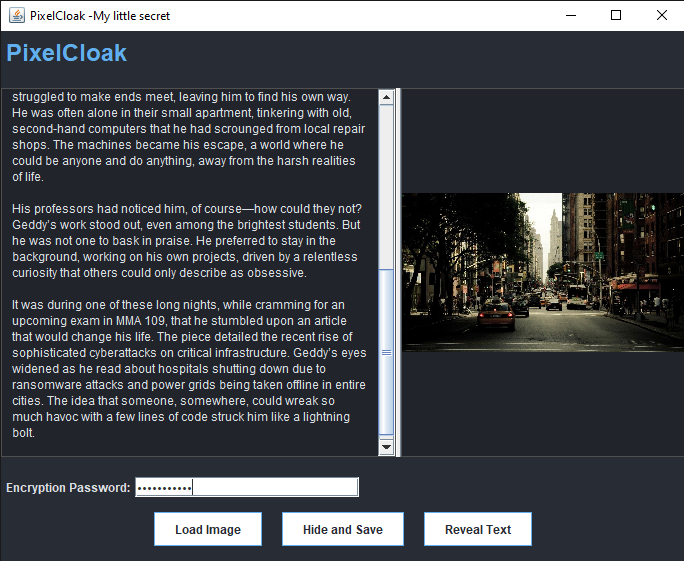Image resolution: width=684 pixels, height=561 pixels.
Task: Click the text area's scroll down arrow
Action: click(386, 447)
